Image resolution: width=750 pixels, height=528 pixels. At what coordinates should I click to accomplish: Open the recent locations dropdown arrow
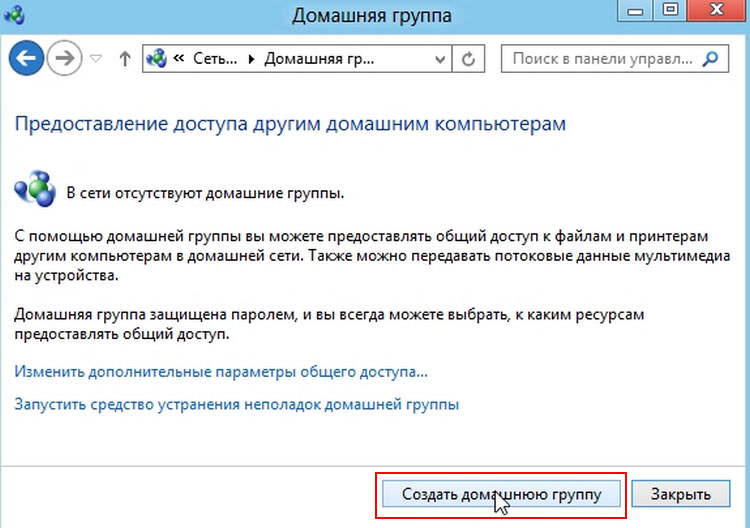[x=96, y=59]
